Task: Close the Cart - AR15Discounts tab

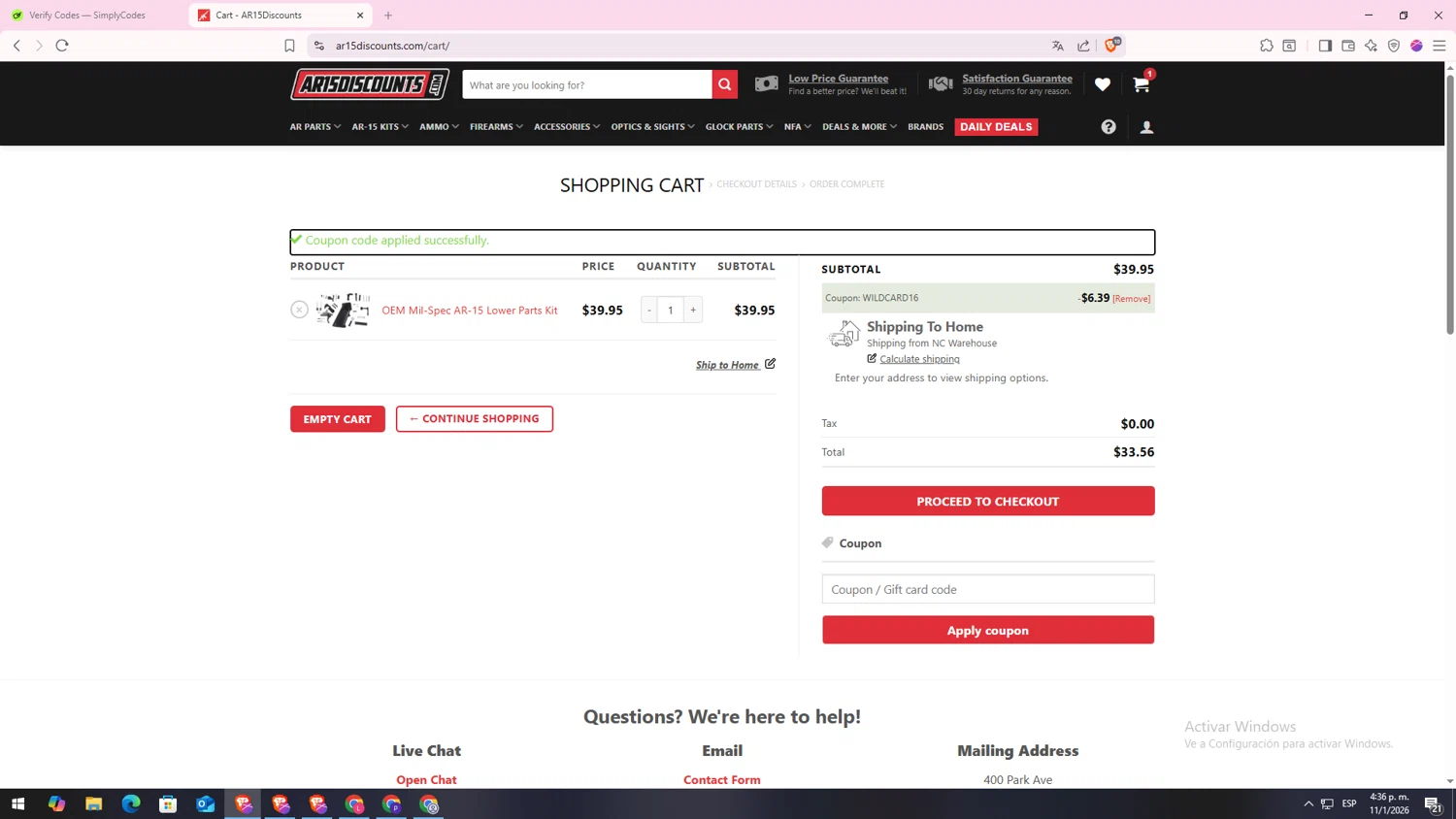Action: tap(360, 16)
